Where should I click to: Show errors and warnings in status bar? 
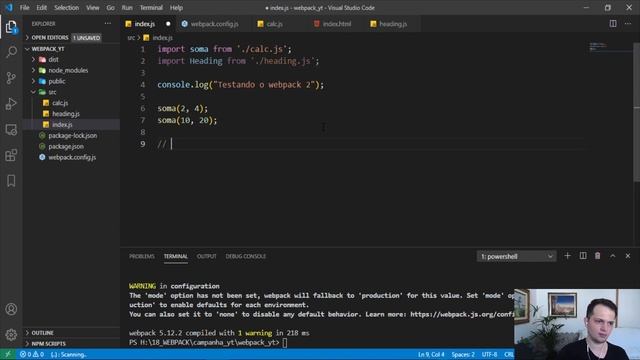point(32,354)
